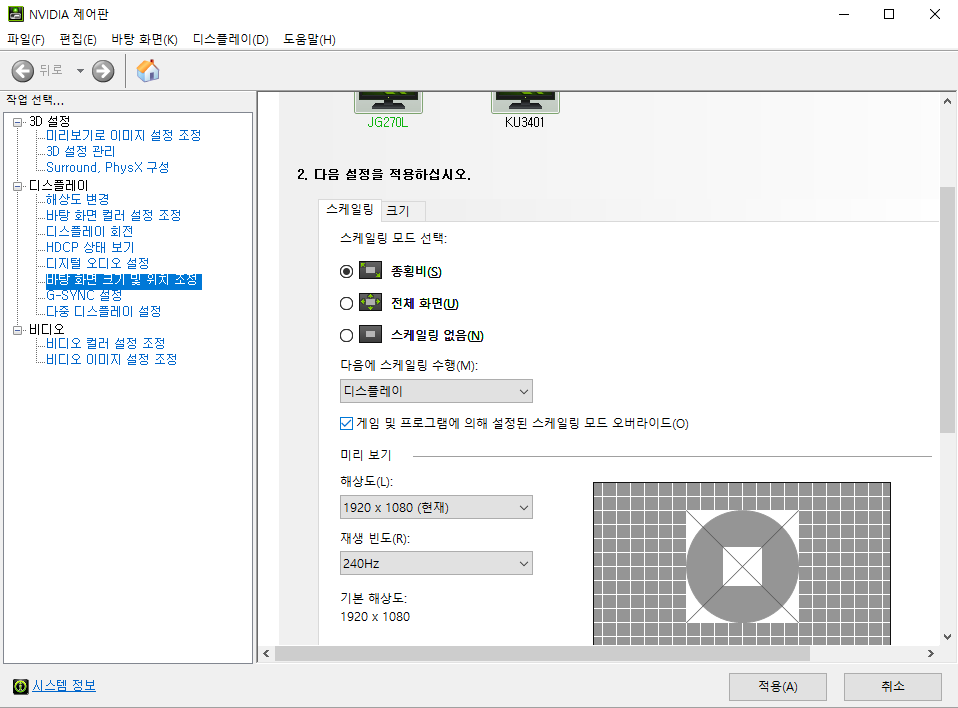Go to Home via the house icon
This screenshot has width=958, height=708.
click(148, 71)
